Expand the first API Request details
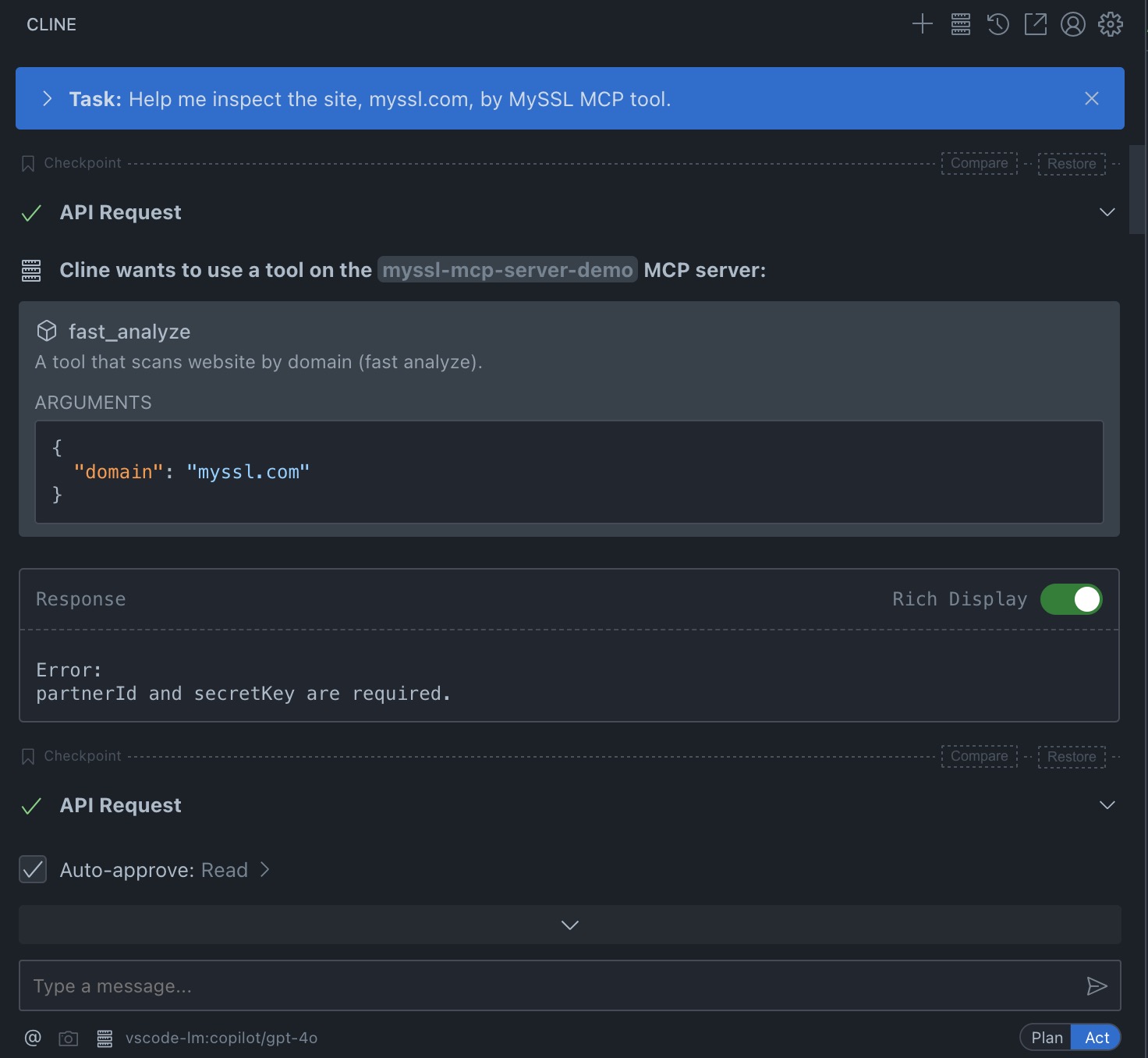 click(1107, 212)
